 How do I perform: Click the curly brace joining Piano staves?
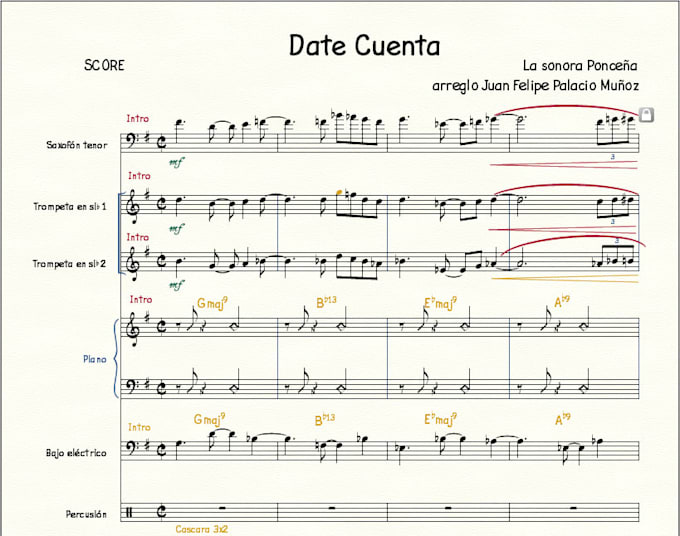tap(116, 358)
